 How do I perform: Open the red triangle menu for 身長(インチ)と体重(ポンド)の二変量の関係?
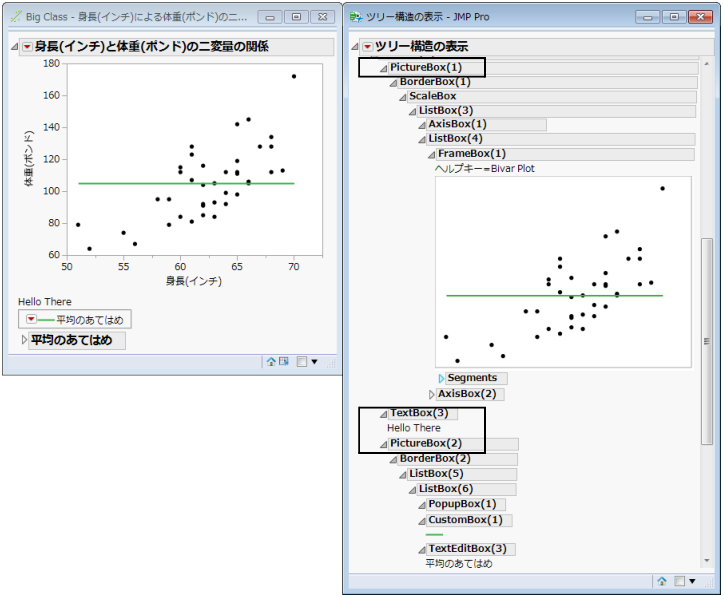(27, 47)
